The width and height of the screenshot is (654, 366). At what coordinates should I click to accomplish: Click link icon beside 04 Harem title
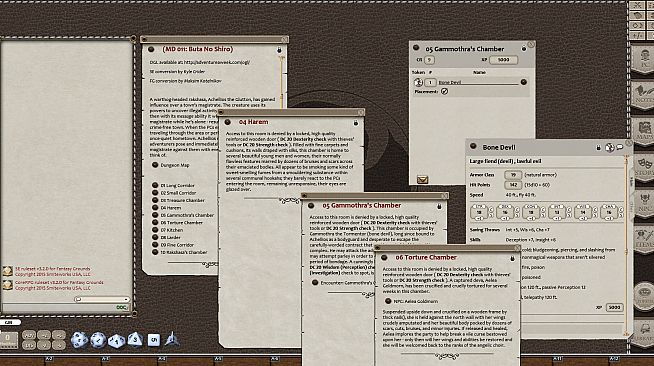(x=228, y=122)
